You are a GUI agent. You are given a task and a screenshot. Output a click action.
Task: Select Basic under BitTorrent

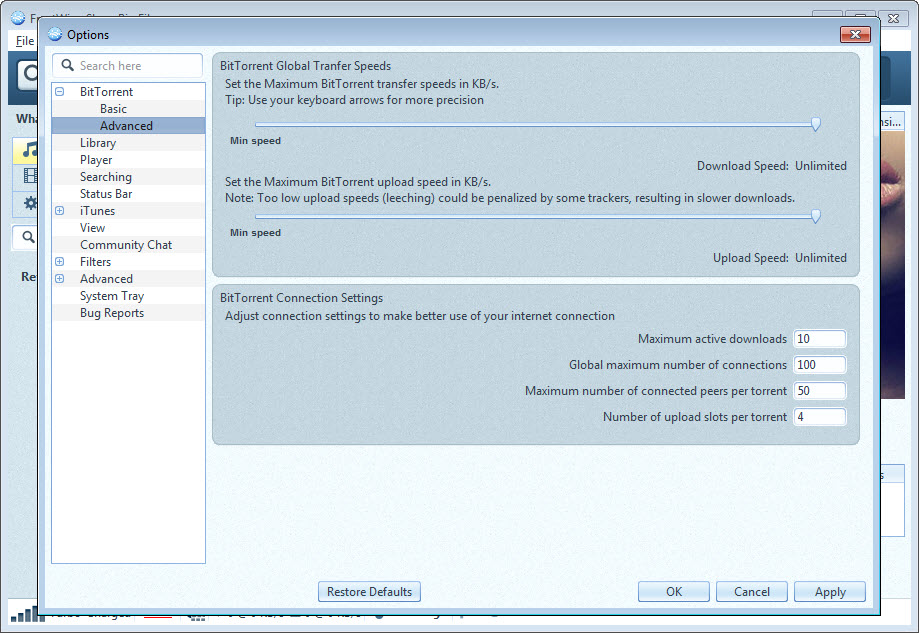(113, 109)
